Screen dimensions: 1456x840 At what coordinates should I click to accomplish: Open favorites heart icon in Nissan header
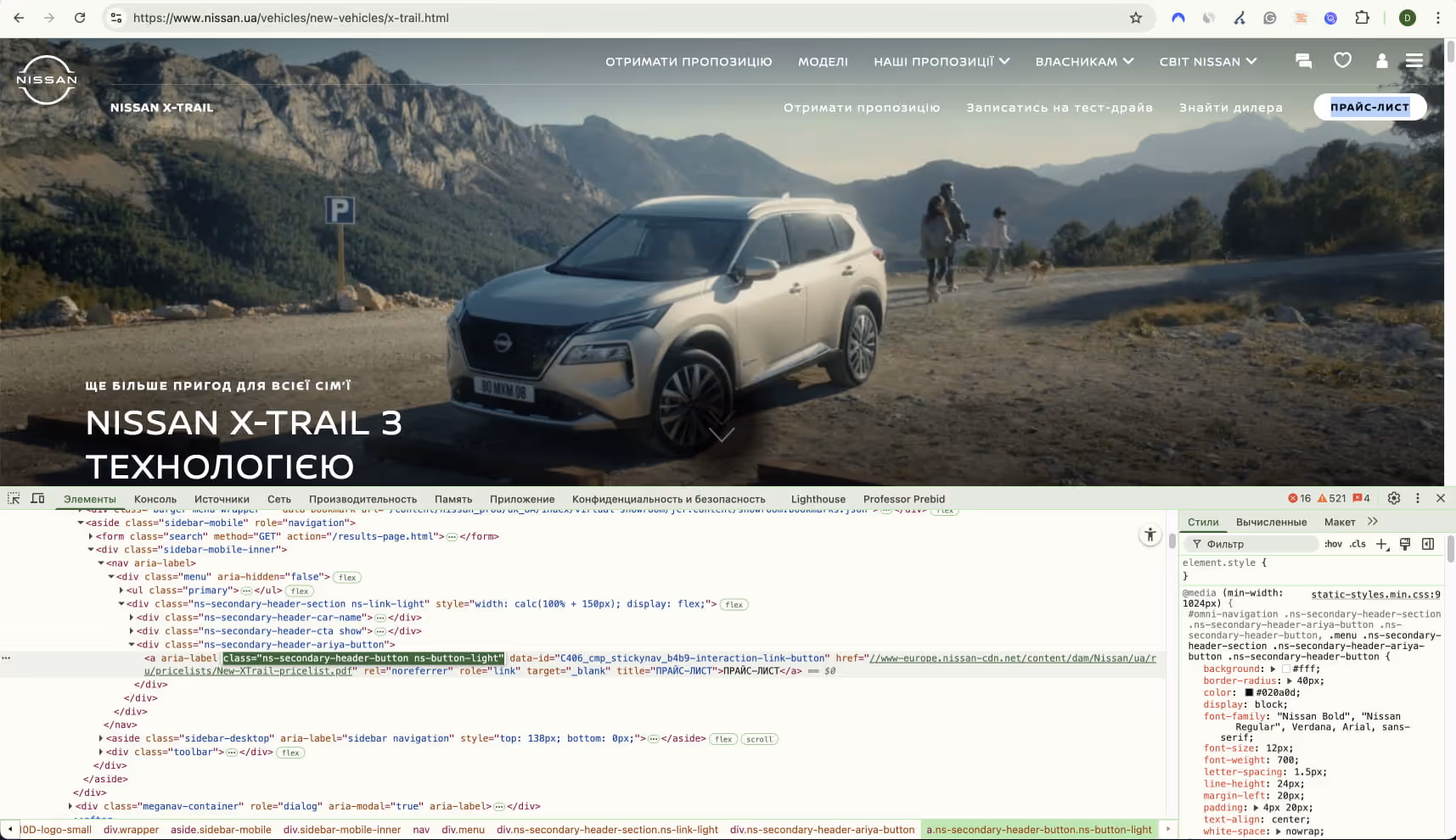point(1342,60)
